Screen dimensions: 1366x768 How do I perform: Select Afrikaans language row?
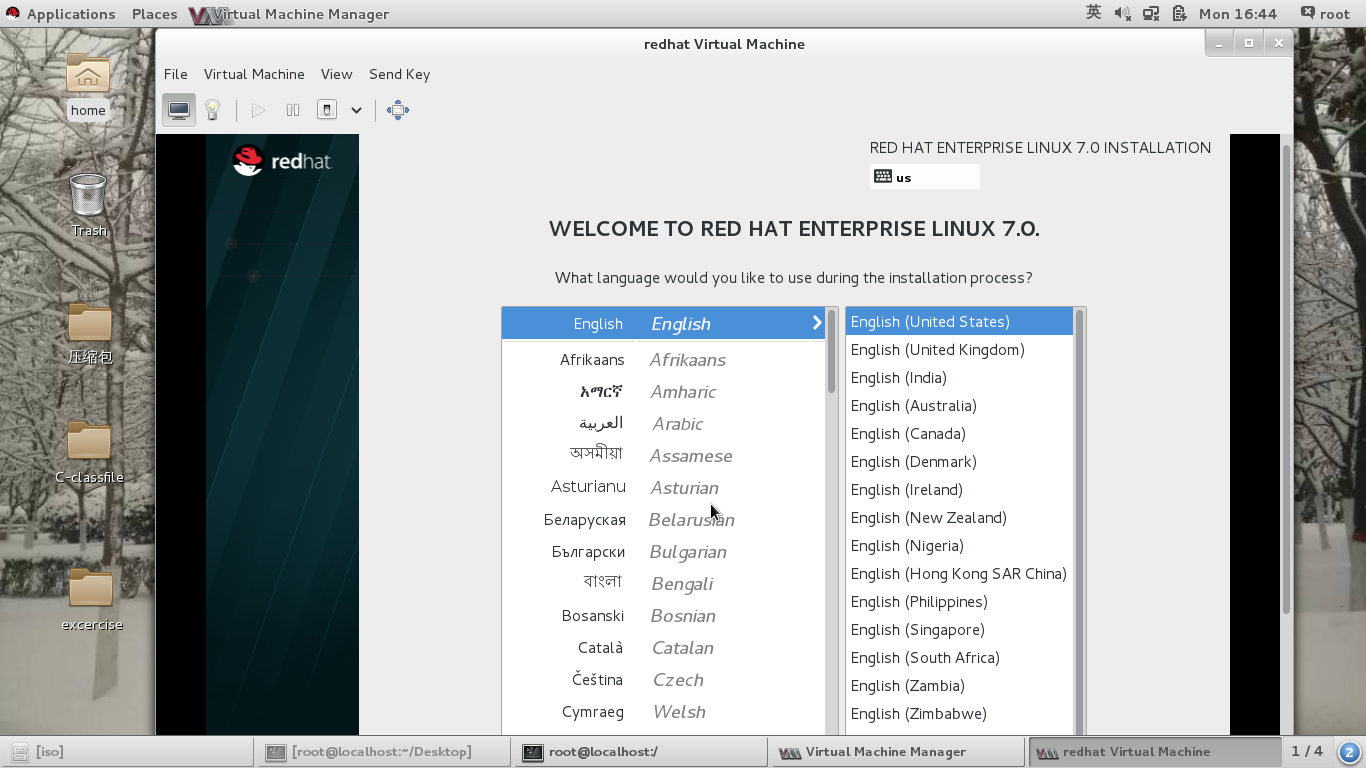[663, 360]
